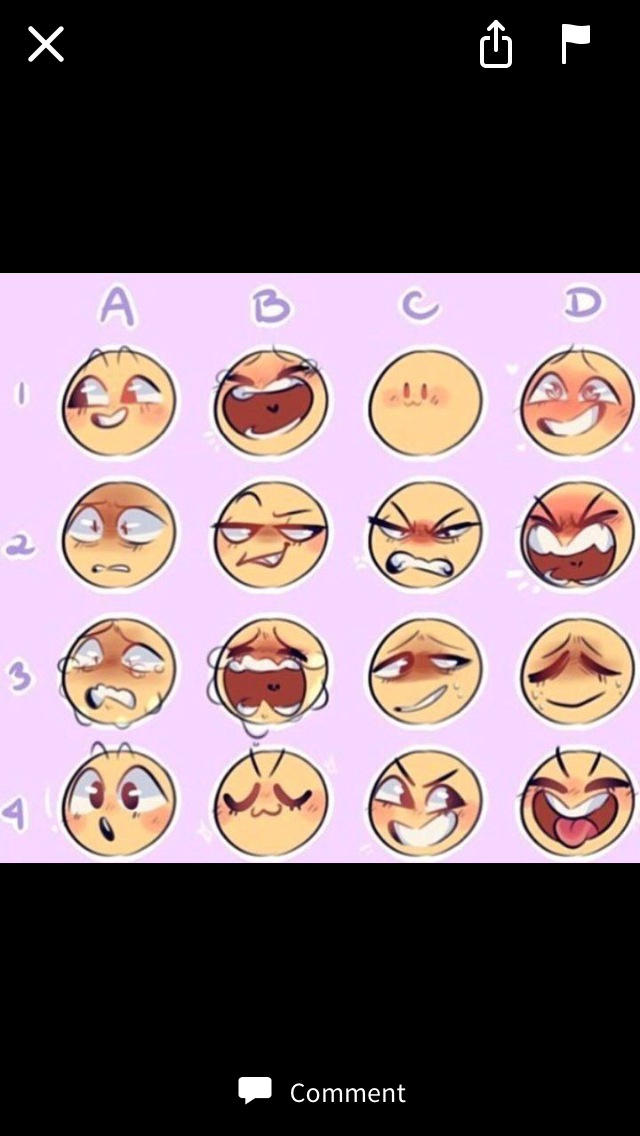Tap the tearful trembling face in A3
Viewport: 640px width, 1136px height.
tap(118, 672)
